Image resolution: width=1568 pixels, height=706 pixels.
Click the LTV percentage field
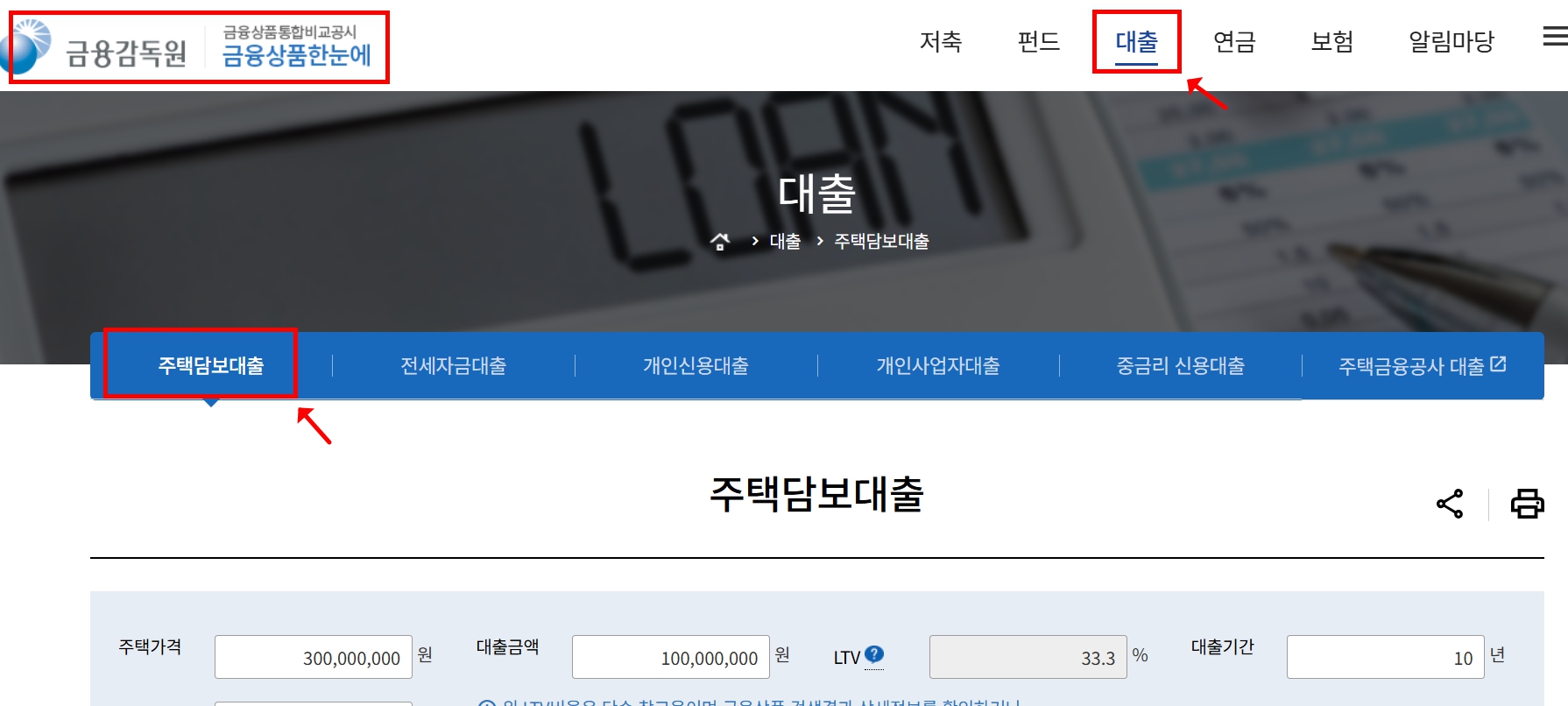[x=1028, y=657]
